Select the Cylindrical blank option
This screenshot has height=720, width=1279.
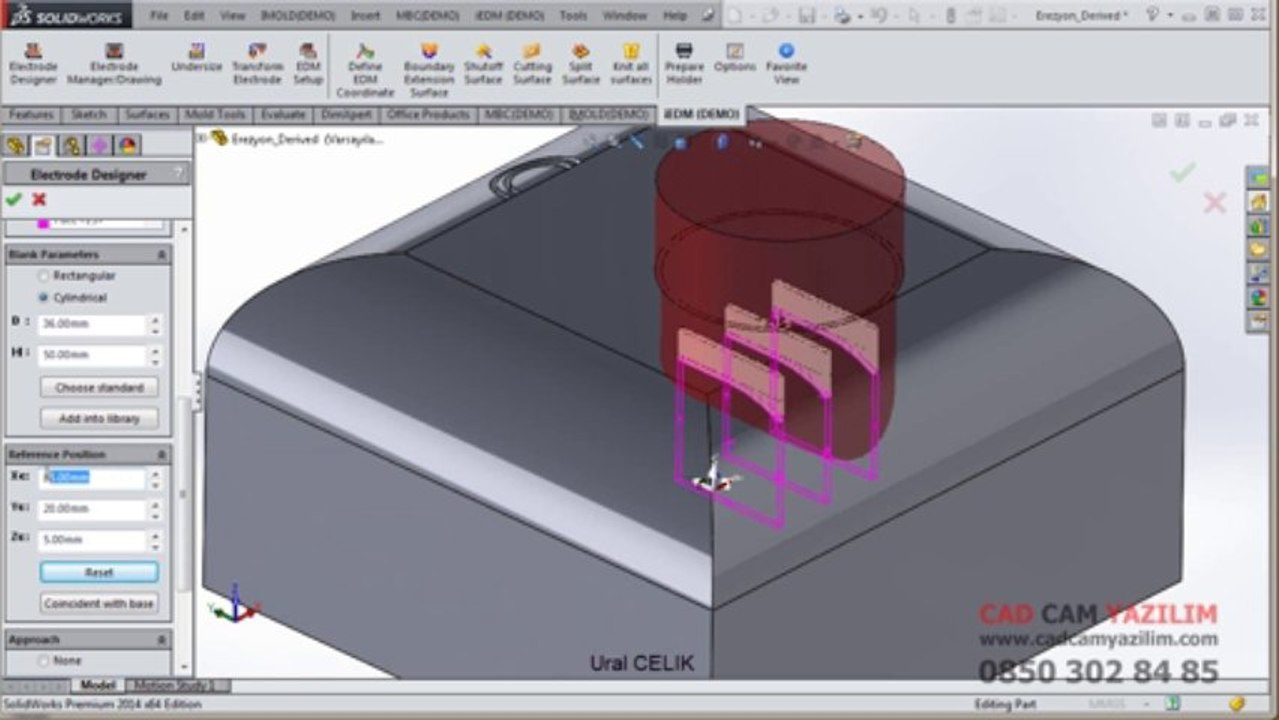click(43, 298)
